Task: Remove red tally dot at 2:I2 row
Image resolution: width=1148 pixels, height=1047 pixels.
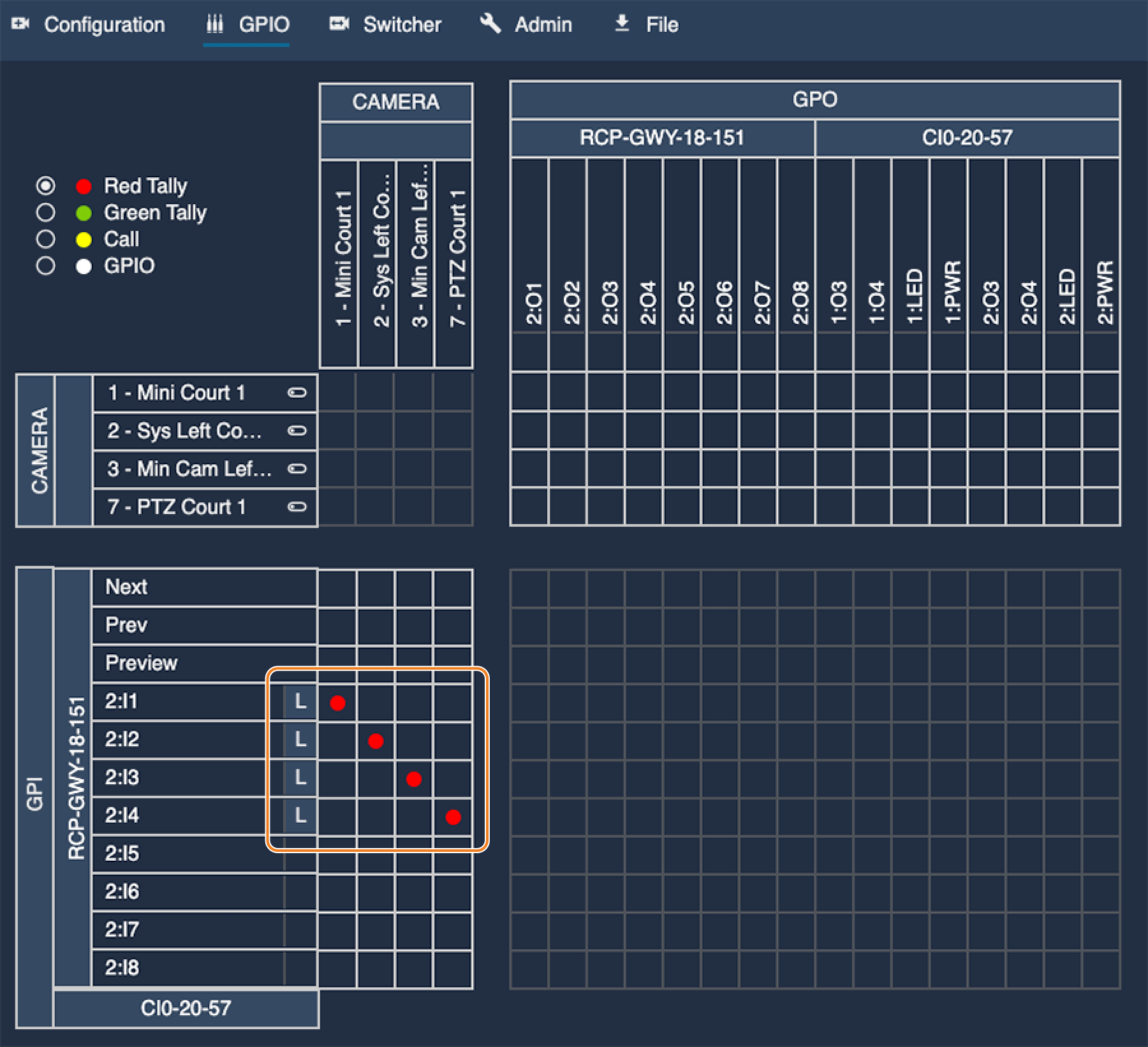Action: [376, 741]
